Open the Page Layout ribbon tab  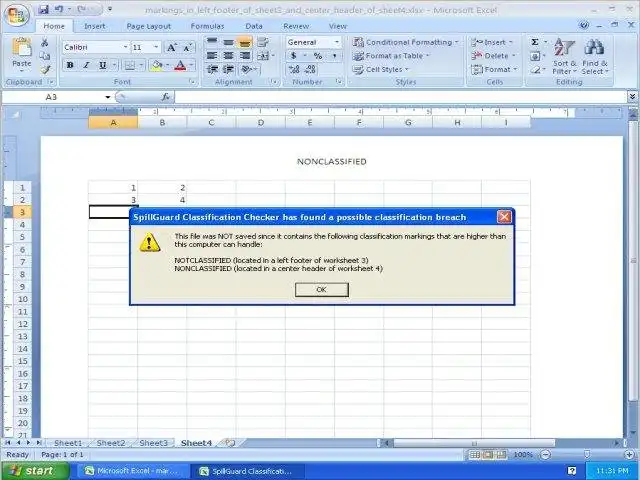[x=149, y=26]
